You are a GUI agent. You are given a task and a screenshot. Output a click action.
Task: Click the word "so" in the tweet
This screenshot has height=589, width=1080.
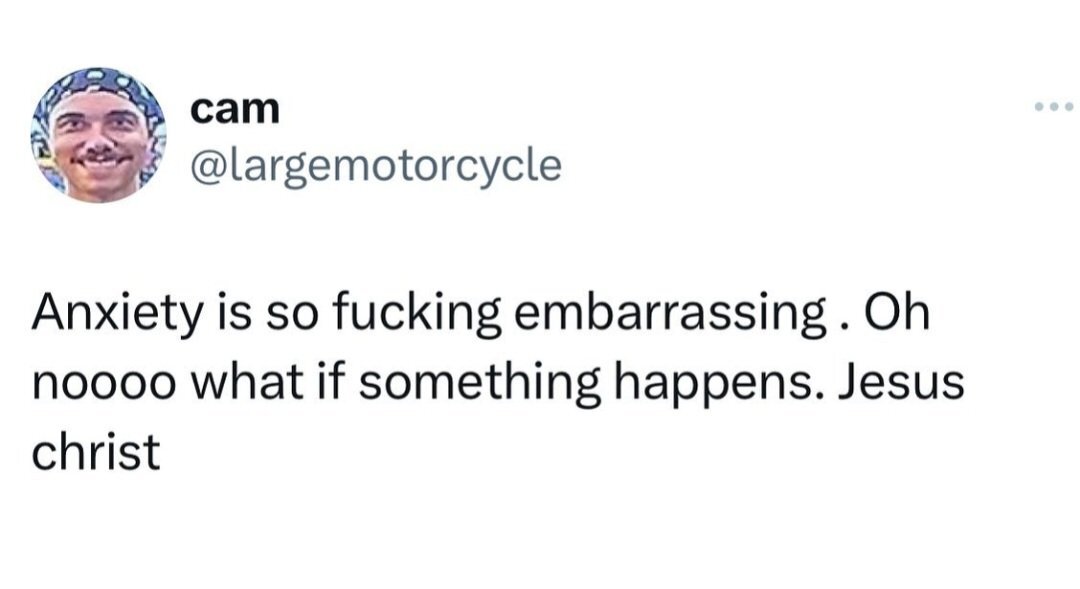tap(287, 314)
